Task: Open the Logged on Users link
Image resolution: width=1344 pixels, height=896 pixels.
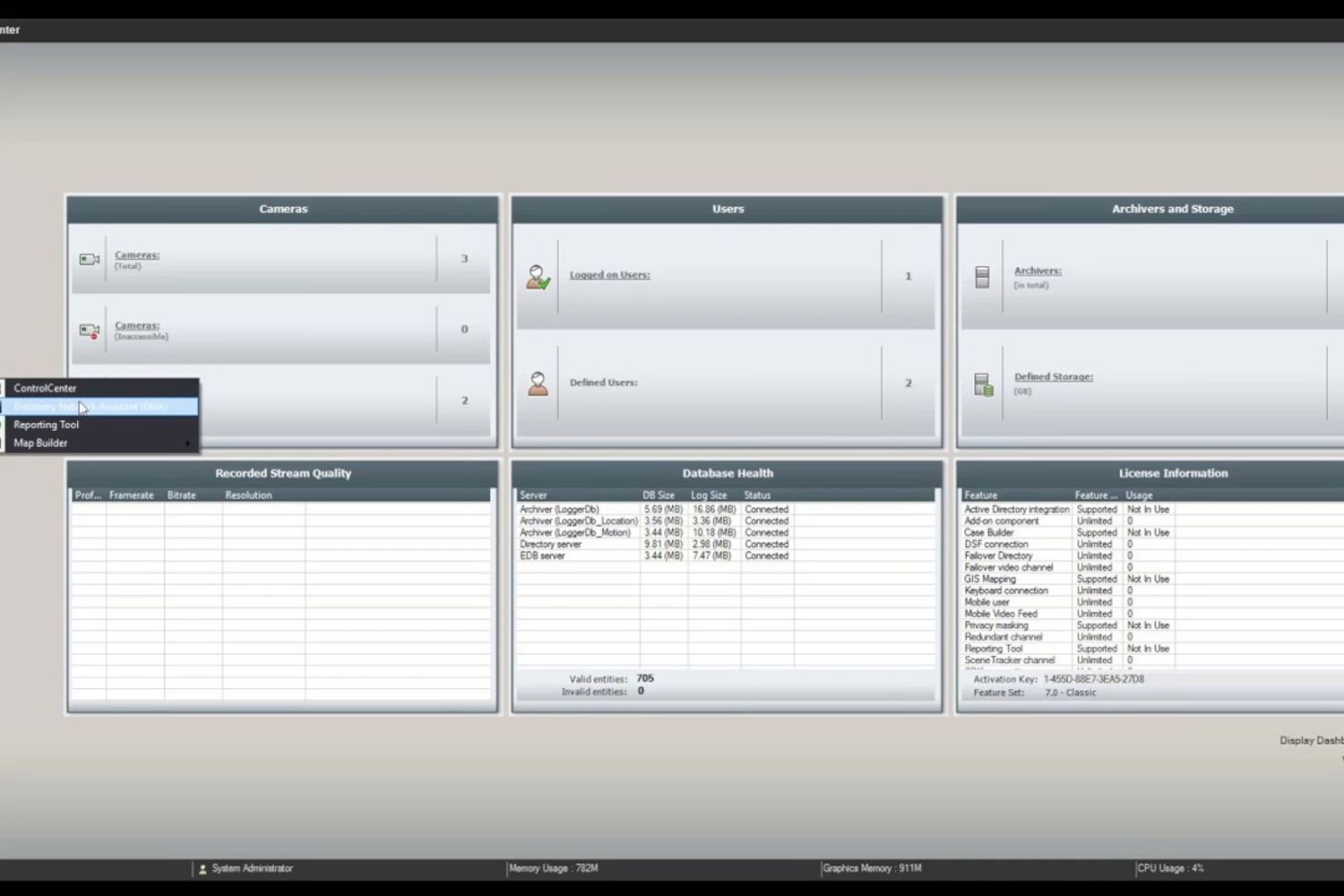Action: click(x=609, y=275)
